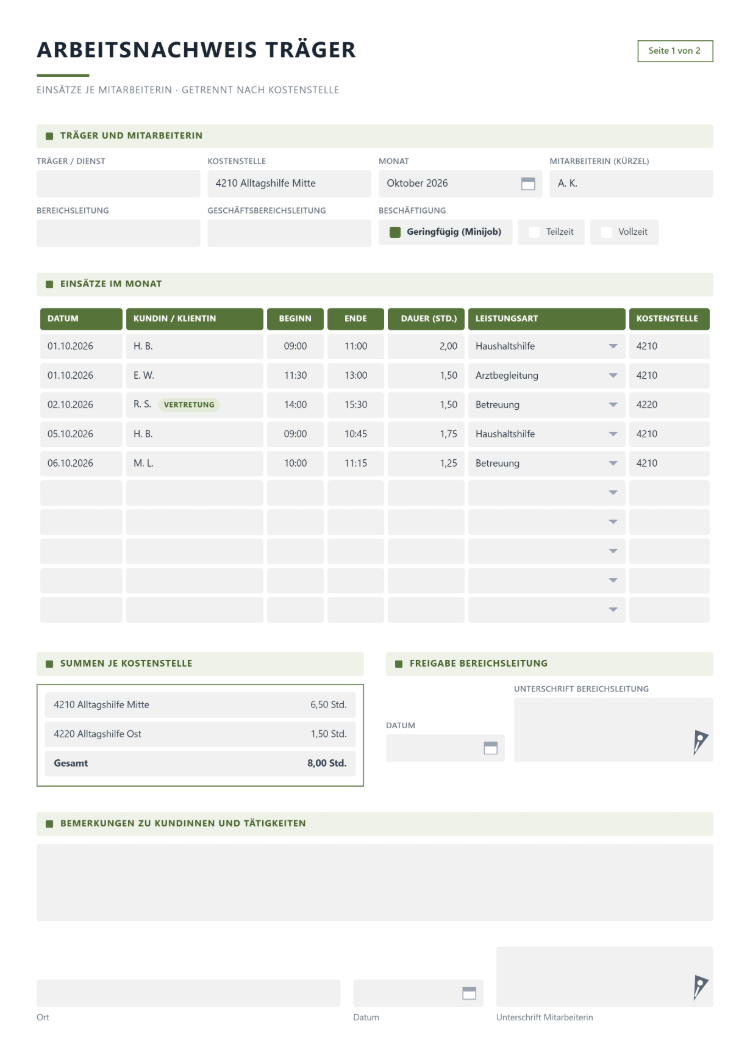Open calendar icon in bottom Datum field

469,993
